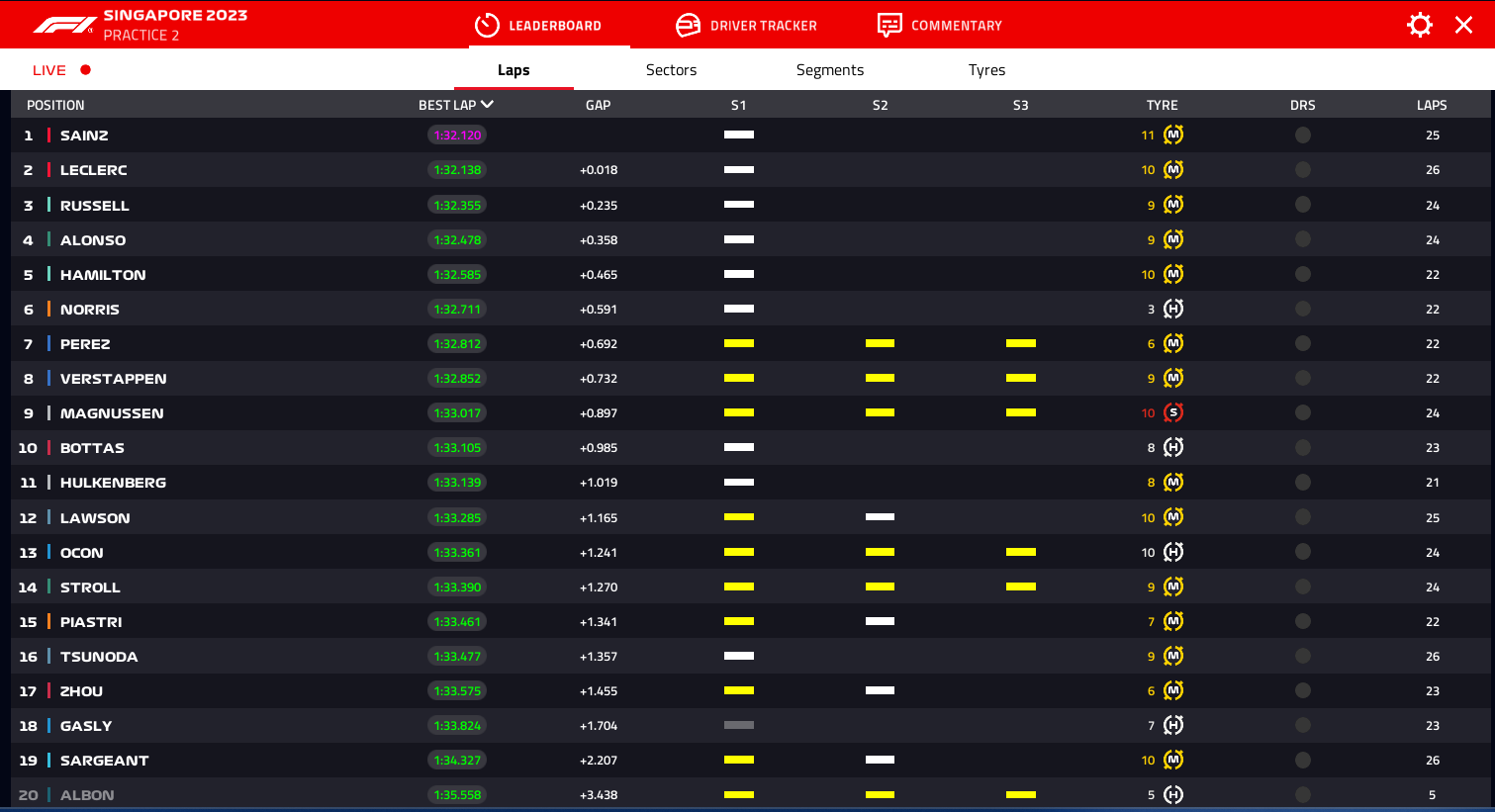Click Sargeant's gap value +2.207

click(x=599, y=761)
